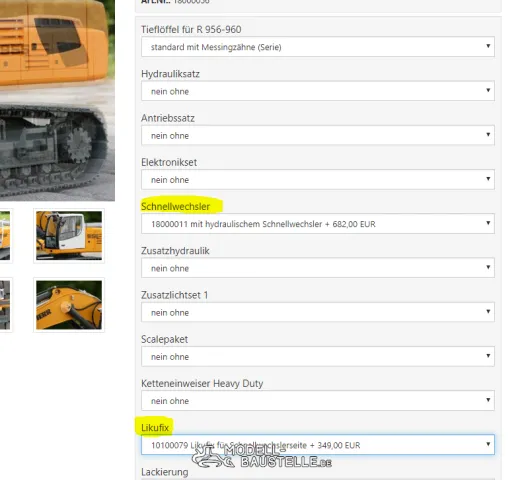Open the Ketteneinweiser Heavy Duty dropdown
The image size is (524, 480).
[x=317, y=400]
